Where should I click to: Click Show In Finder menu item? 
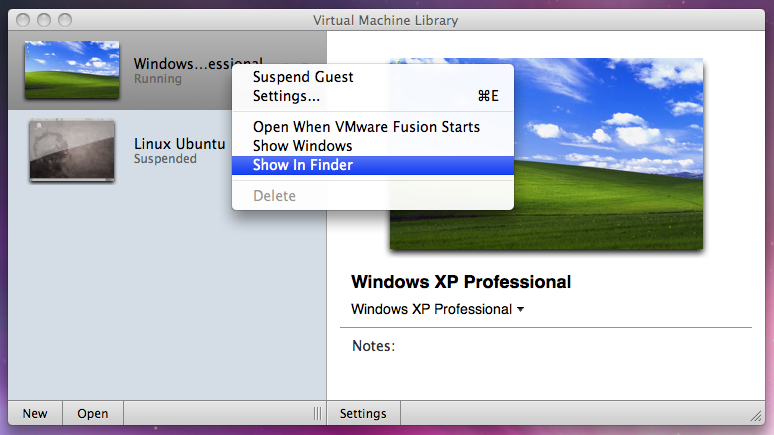tap(373, 165)
